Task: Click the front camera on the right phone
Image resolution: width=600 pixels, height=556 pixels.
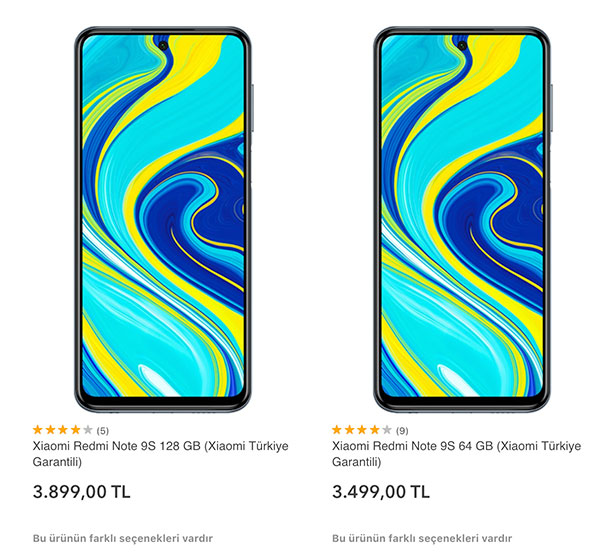Action: 462,46
